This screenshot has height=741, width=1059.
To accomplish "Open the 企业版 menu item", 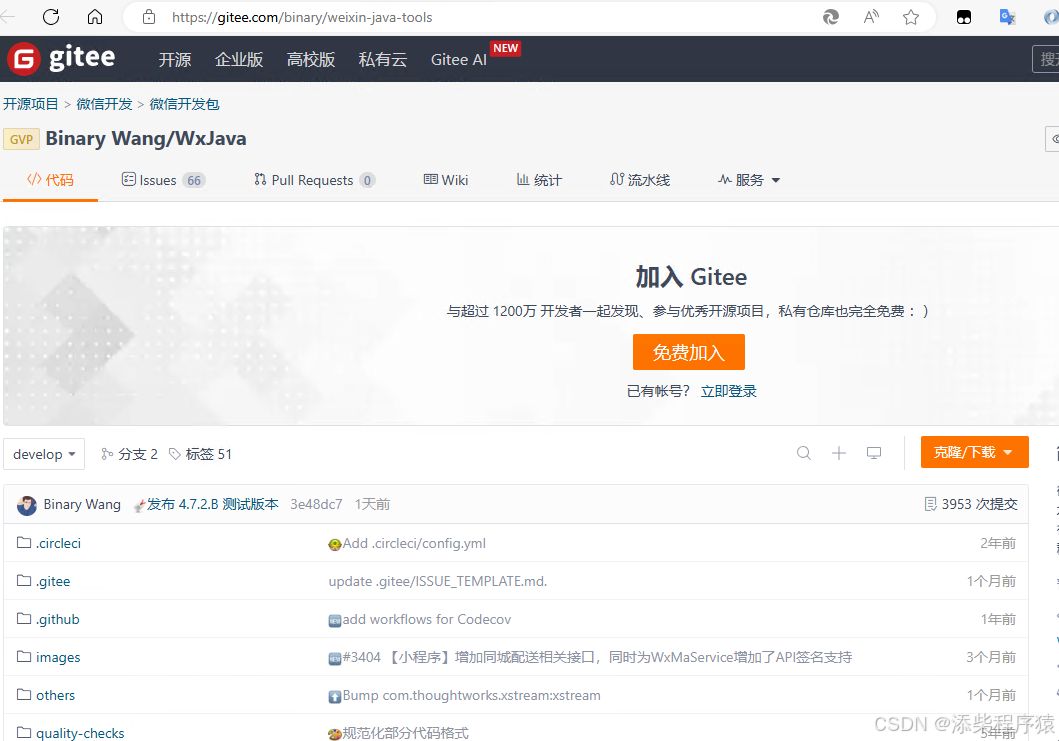I will [239, 59].
